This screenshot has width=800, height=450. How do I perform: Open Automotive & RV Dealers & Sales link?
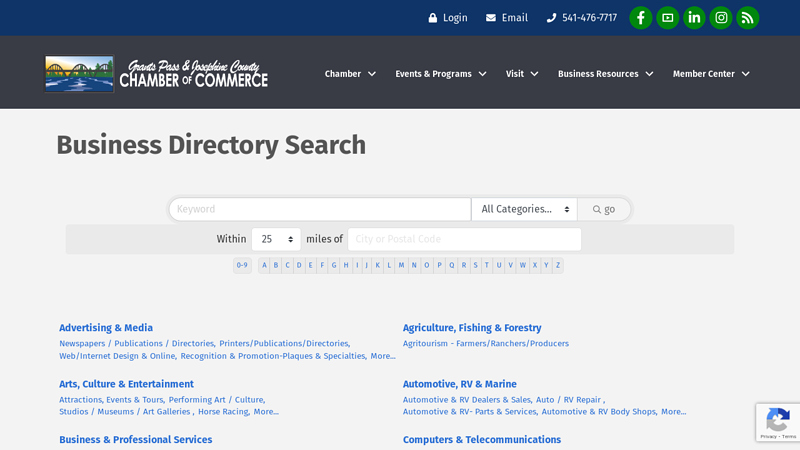[x=467, y=399]
